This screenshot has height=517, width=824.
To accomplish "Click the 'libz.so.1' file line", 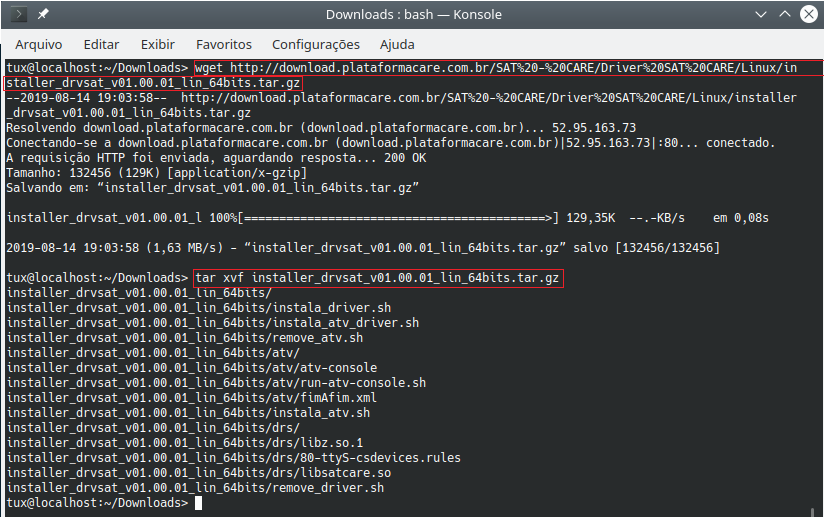I will pyautogui.click(x=184, y=443).
